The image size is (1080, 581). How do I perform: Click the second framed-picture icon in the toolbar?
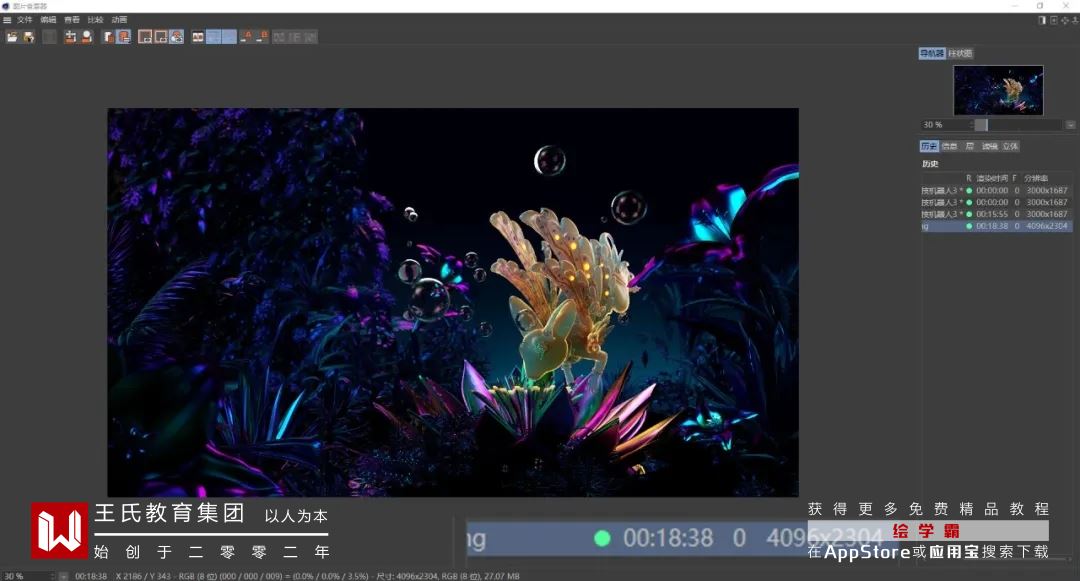tap(161, 37)
